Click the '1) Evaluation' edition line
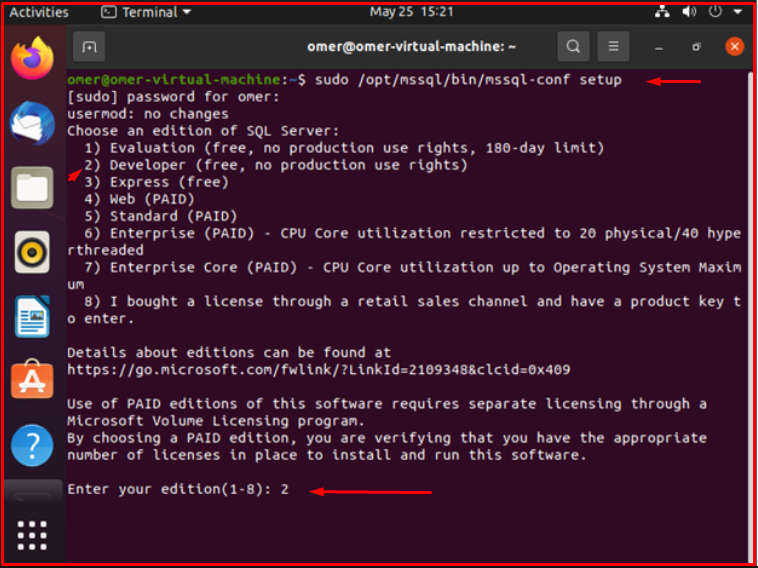Image resolution: width=758 pixels, height=568 pixels. pyautogui.click(x=344, y=148)
